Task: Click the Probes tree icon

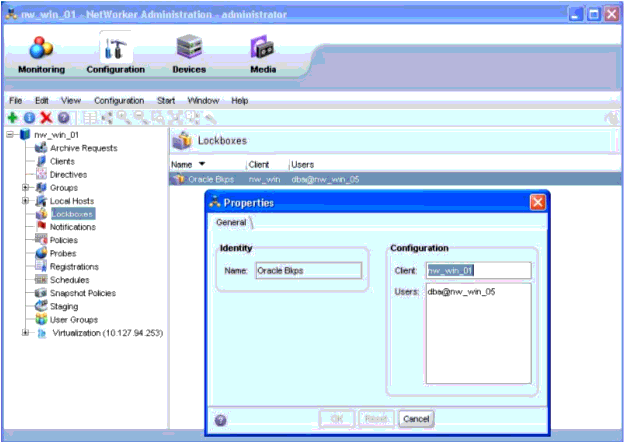Action: [41, 253]
